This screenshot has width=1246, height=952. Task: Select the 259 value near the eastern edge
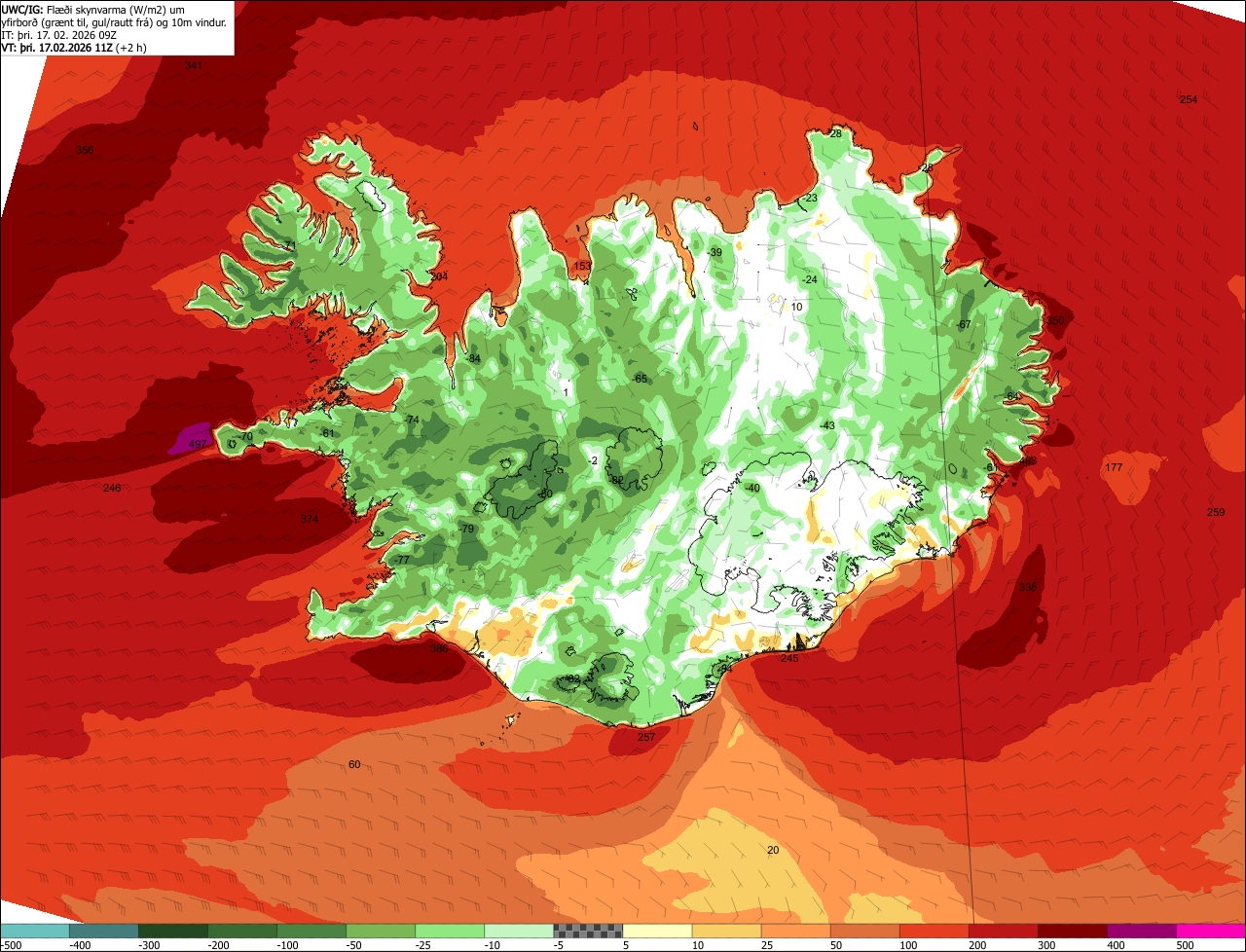click(x=1216, y=512)
